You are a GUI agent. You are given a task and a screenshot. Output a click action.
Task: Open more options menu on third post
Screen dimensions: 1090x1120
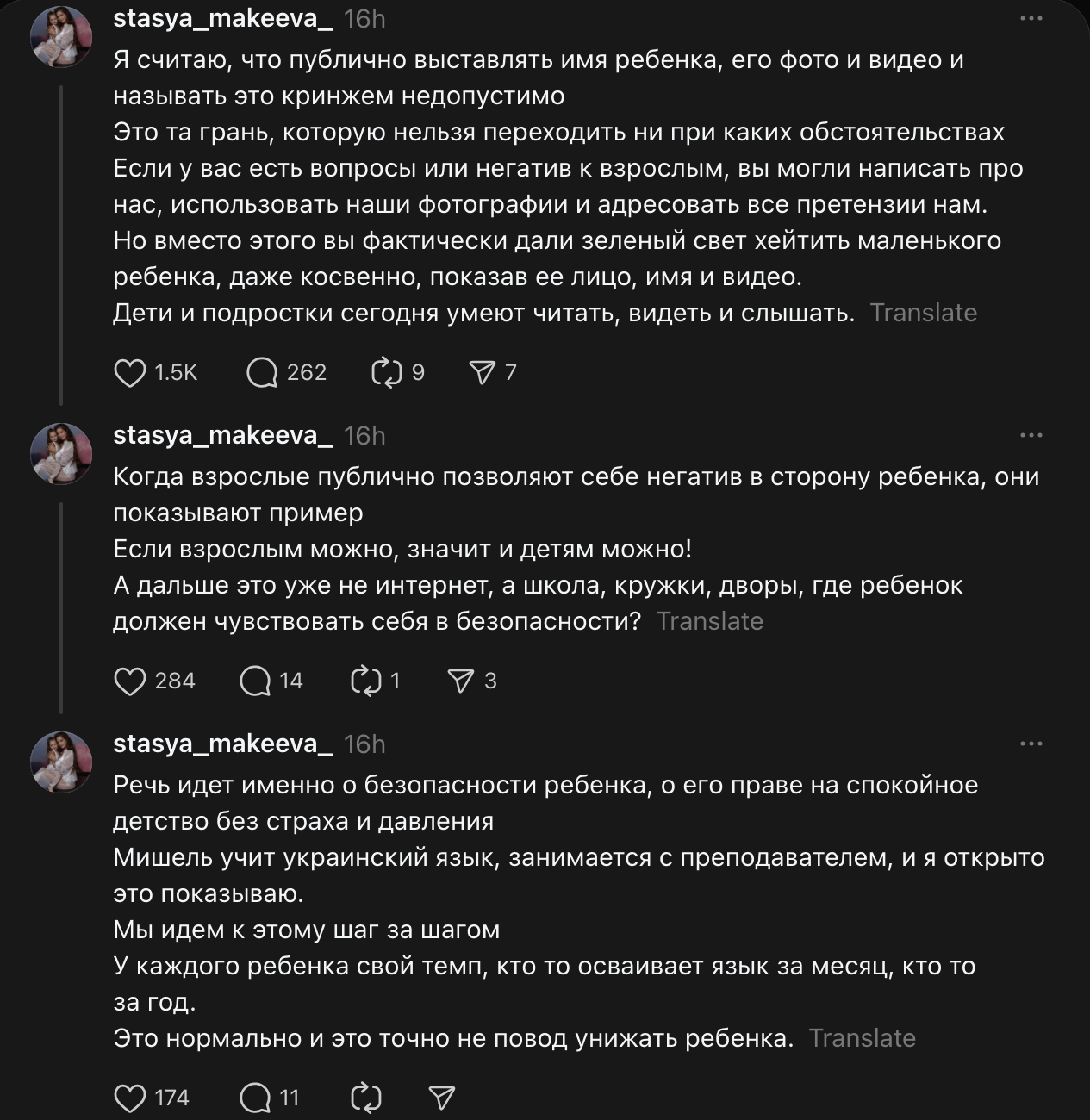point(1031,744)
